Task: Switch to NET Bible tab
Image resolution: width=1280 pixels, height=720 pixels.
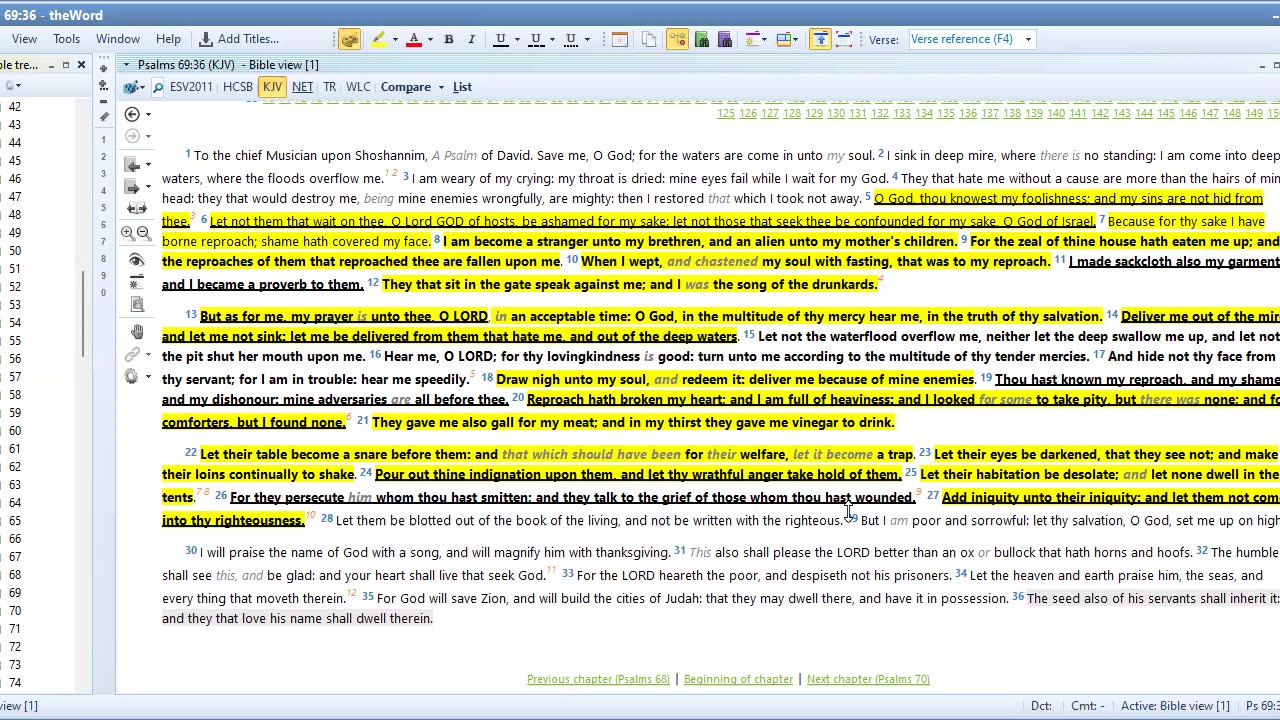Action: pos(302,87)
